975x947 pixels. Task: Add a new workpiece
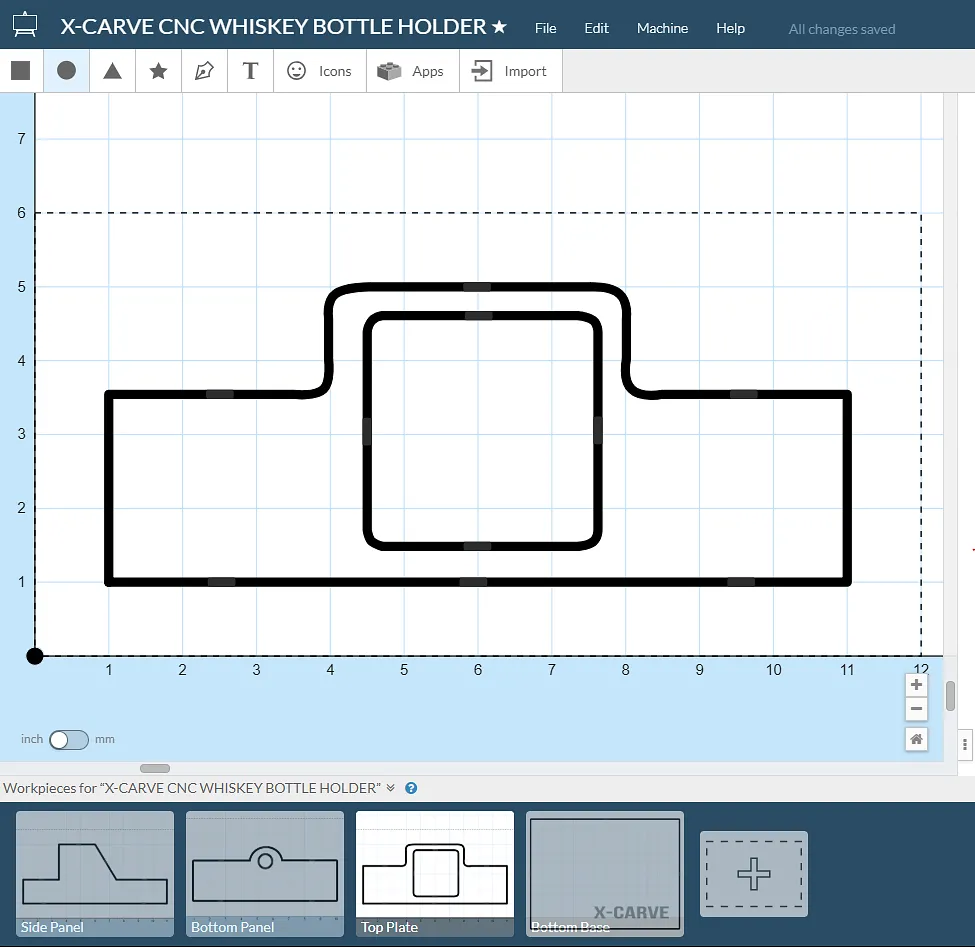[753, 874]
